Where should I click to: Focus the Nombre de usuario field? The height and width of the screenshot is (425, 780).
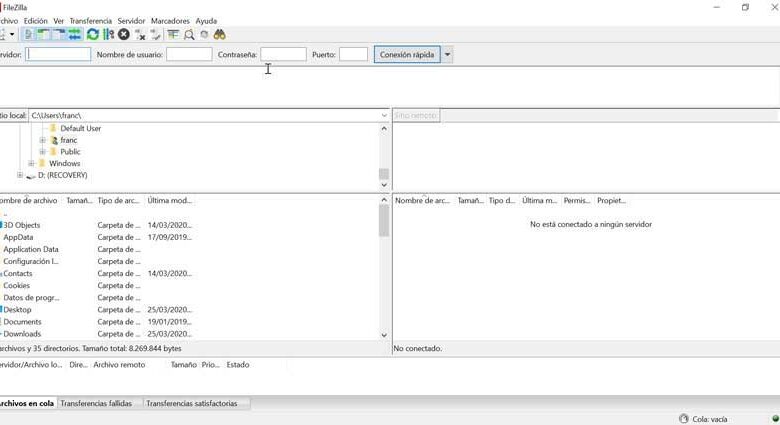189,54
